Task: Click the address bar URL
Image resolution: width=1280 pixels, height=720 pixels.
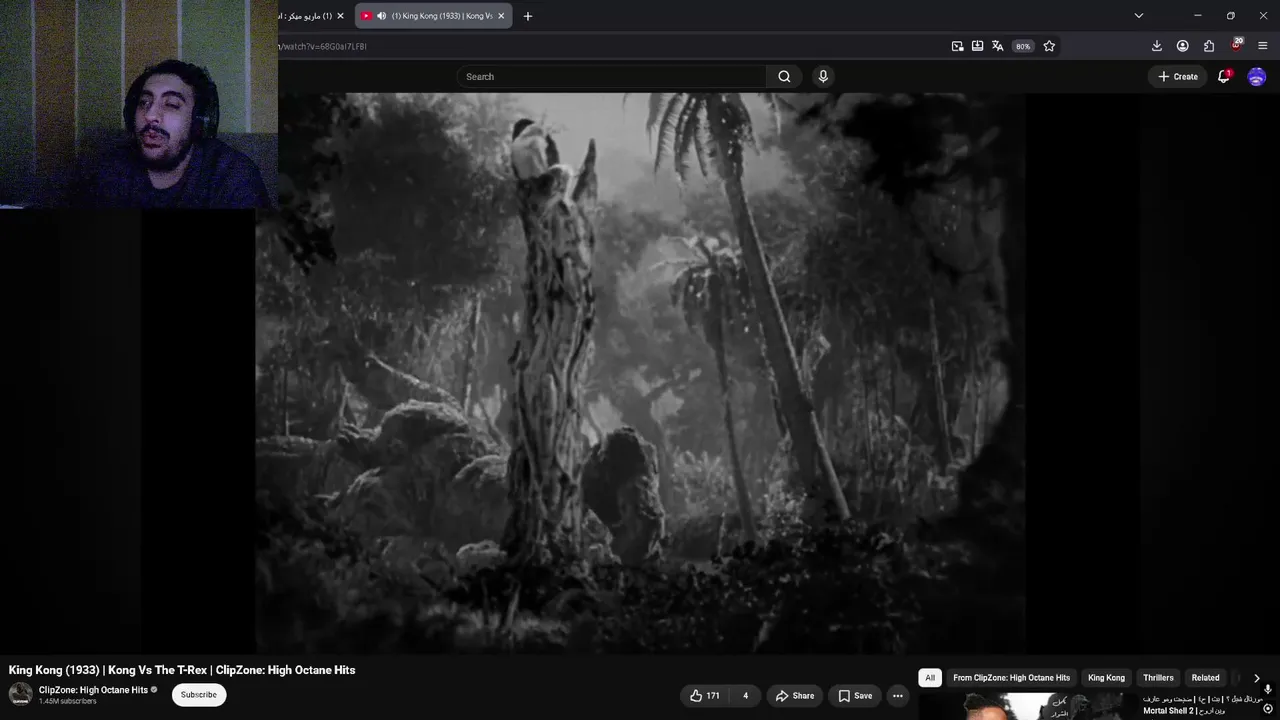Action: coord(322,46)
